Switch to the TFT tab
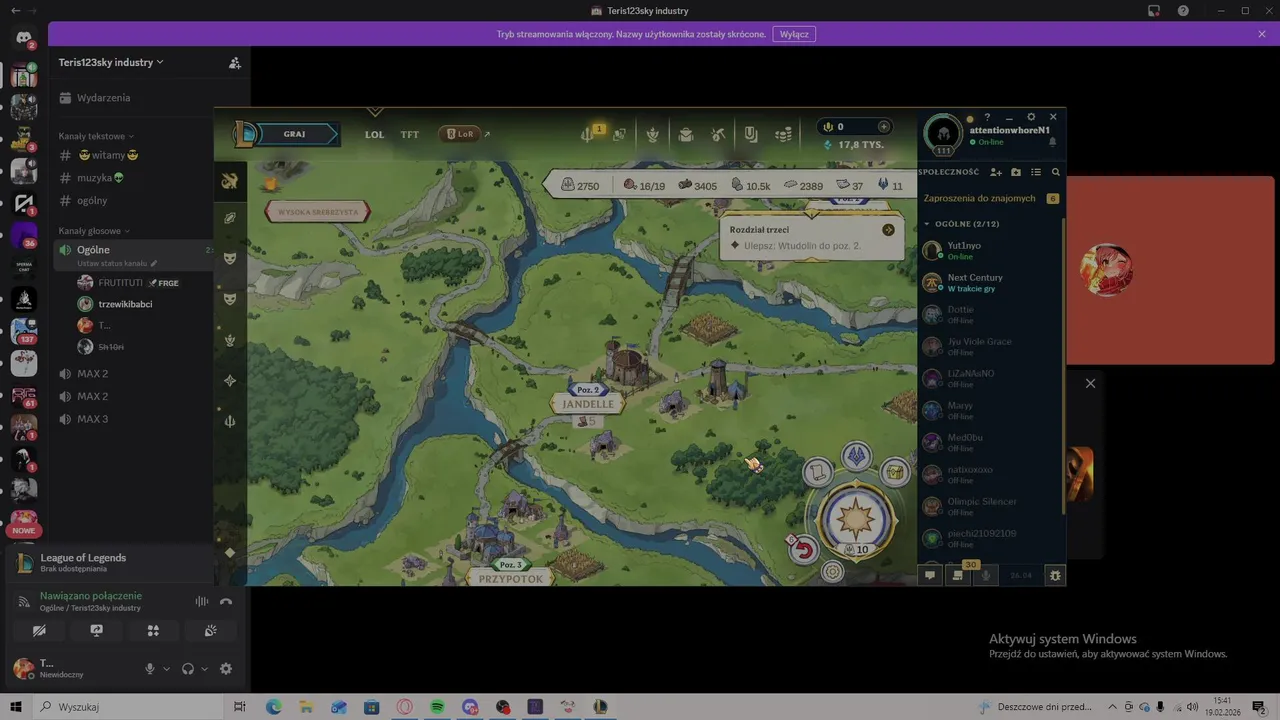 410,134
